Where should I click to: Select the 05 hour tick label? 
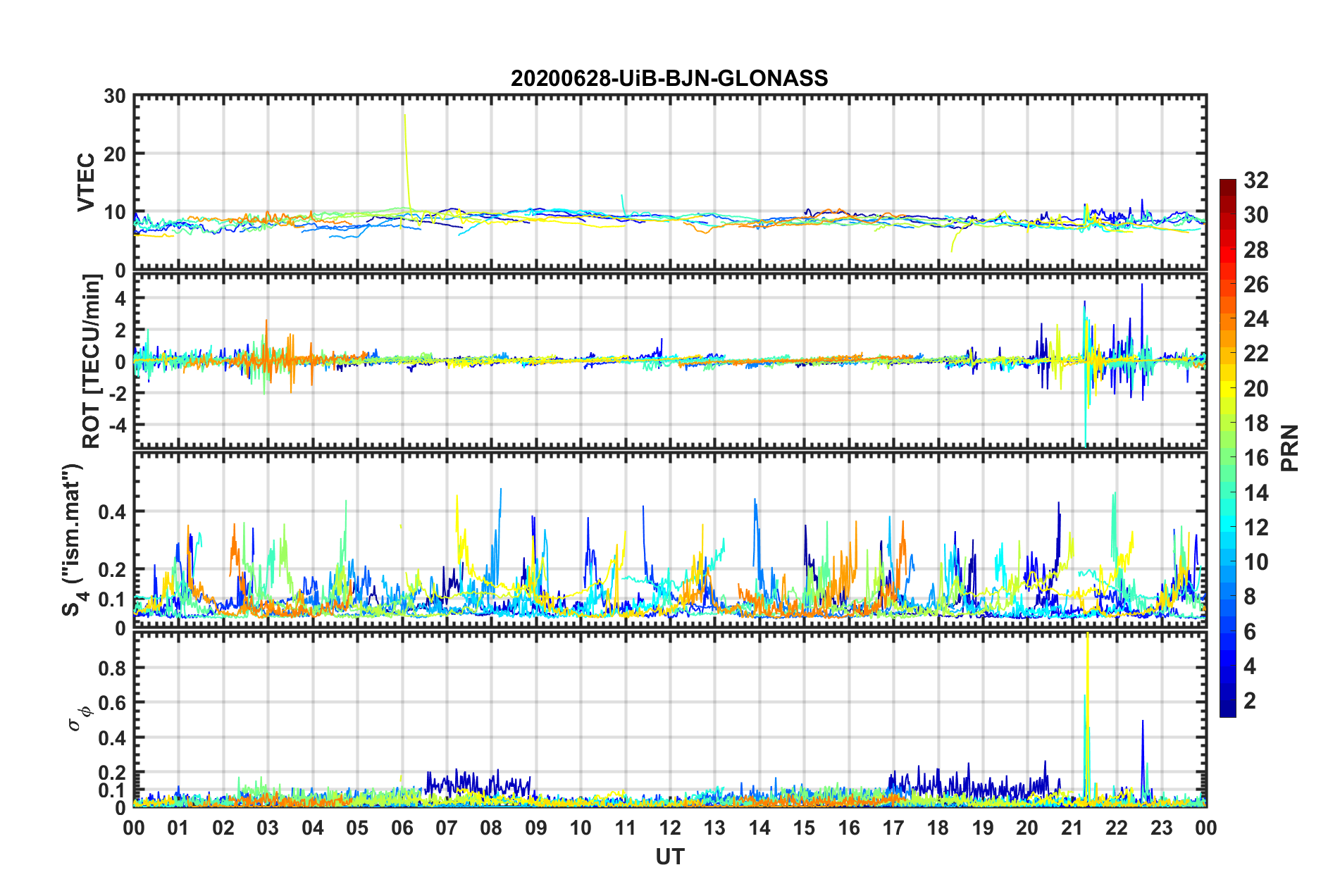[x=357, y=828]
